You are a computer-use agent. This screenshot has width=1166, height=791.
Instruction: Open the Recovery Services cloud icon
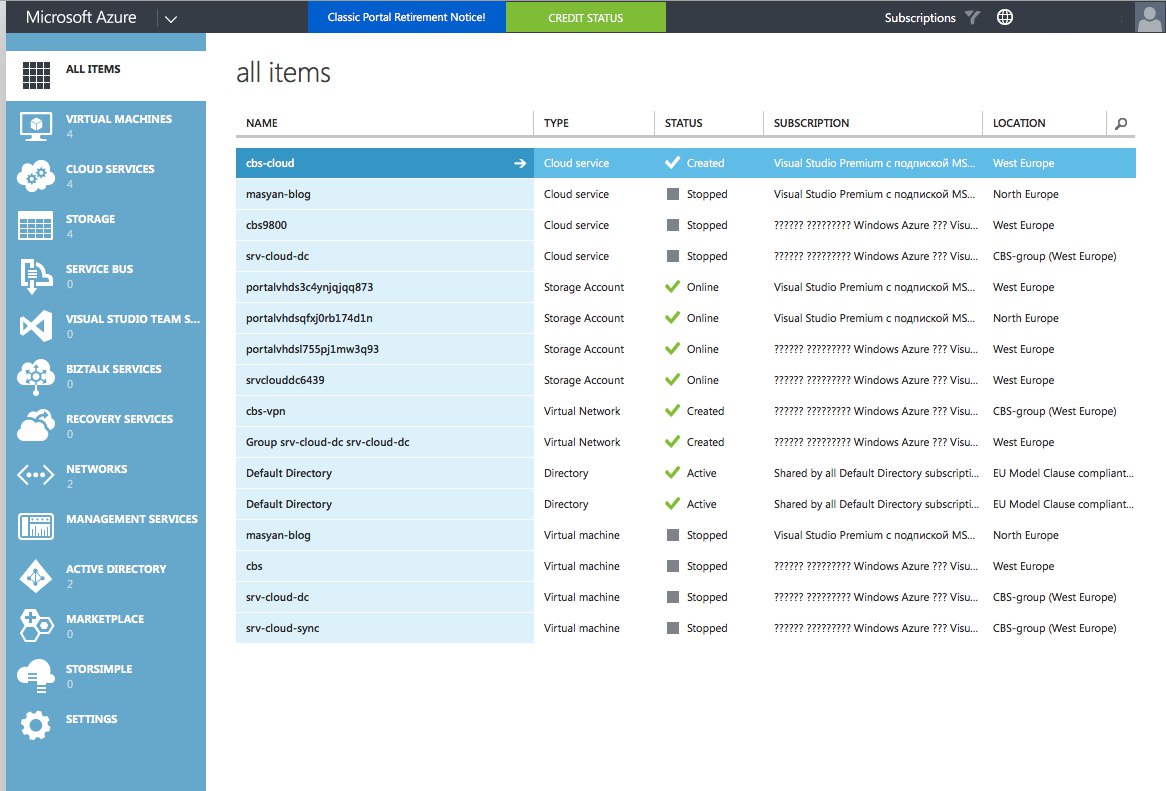tap(36, 425)
